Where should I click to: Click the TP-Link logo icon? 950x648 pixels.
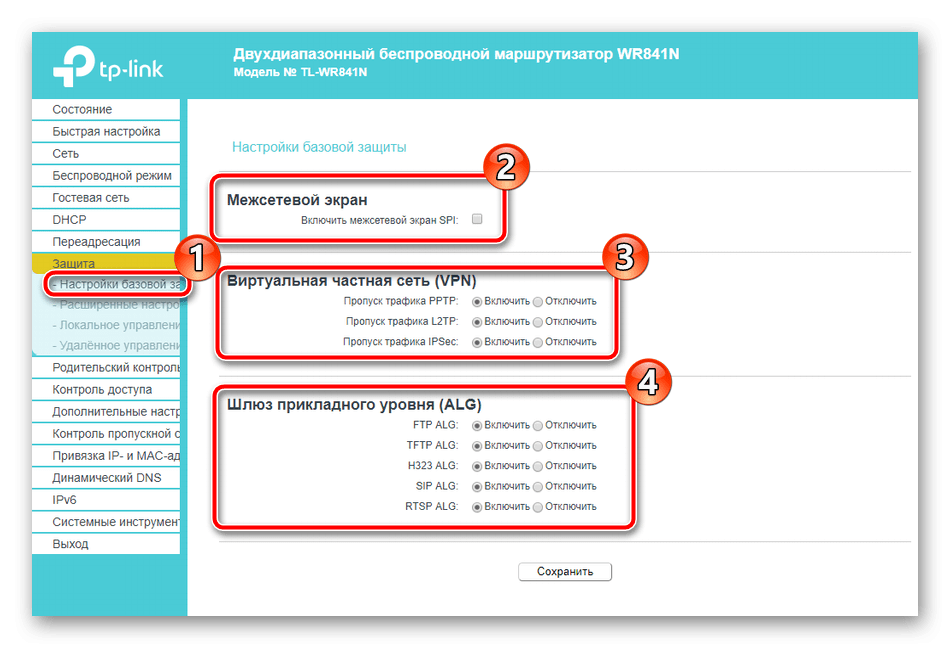pyautogui.click(x=72, y=68)
